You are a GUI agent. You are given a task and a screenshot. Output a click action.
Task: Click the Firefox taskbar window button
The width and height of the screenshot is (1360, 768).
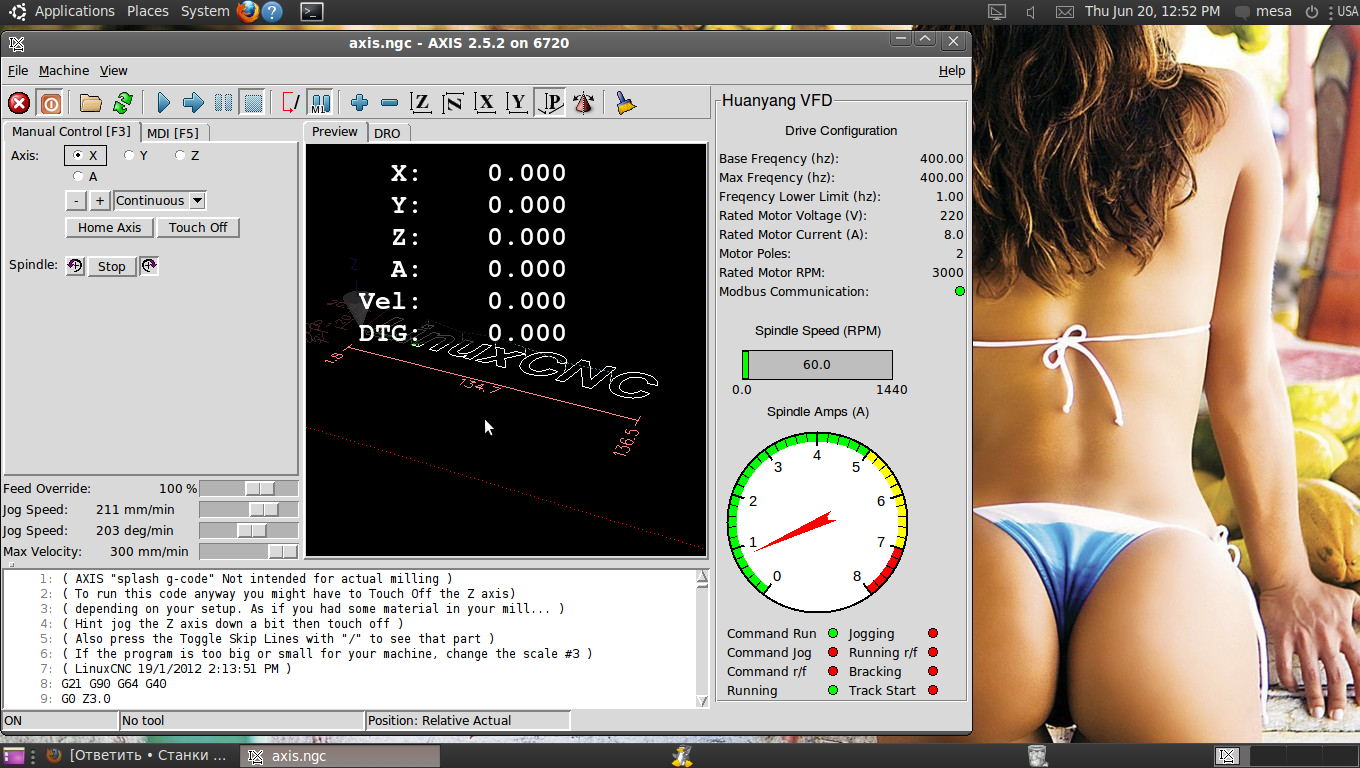(x=138, y=756)
